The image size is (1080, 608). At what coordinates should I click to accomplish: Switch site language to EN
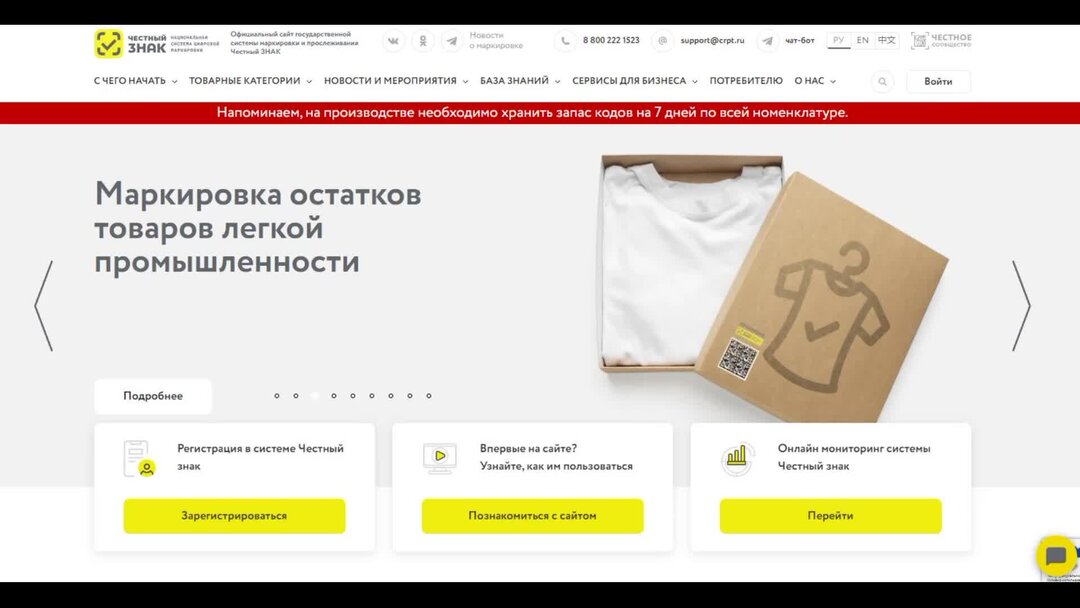point(862,41)
